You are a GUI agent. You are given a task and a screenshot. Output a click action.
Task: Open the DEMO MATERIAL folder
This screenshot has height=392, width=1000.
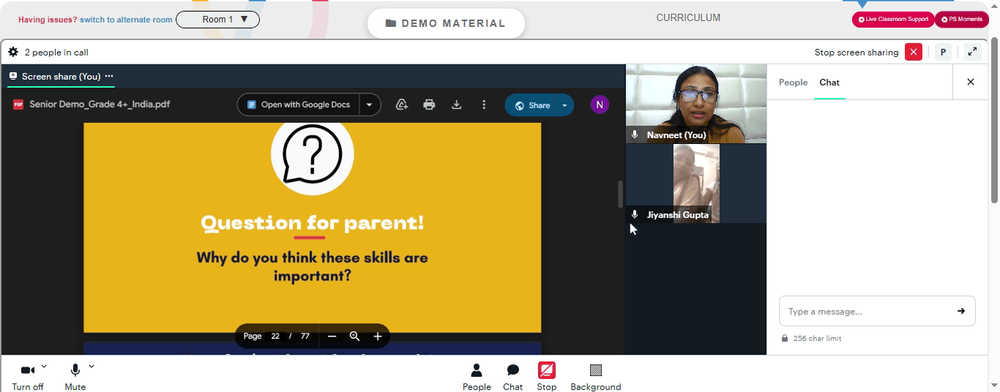[446, 24]
